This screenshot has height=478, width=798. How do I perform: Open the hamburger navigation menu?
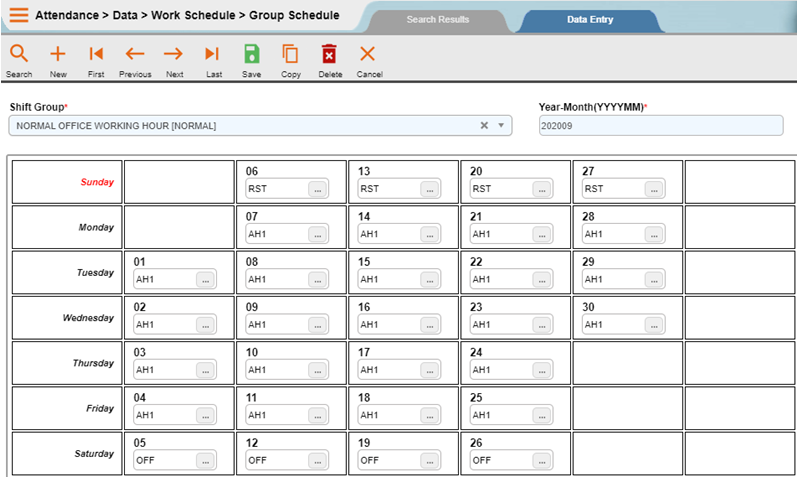click(x=18, y=16)
